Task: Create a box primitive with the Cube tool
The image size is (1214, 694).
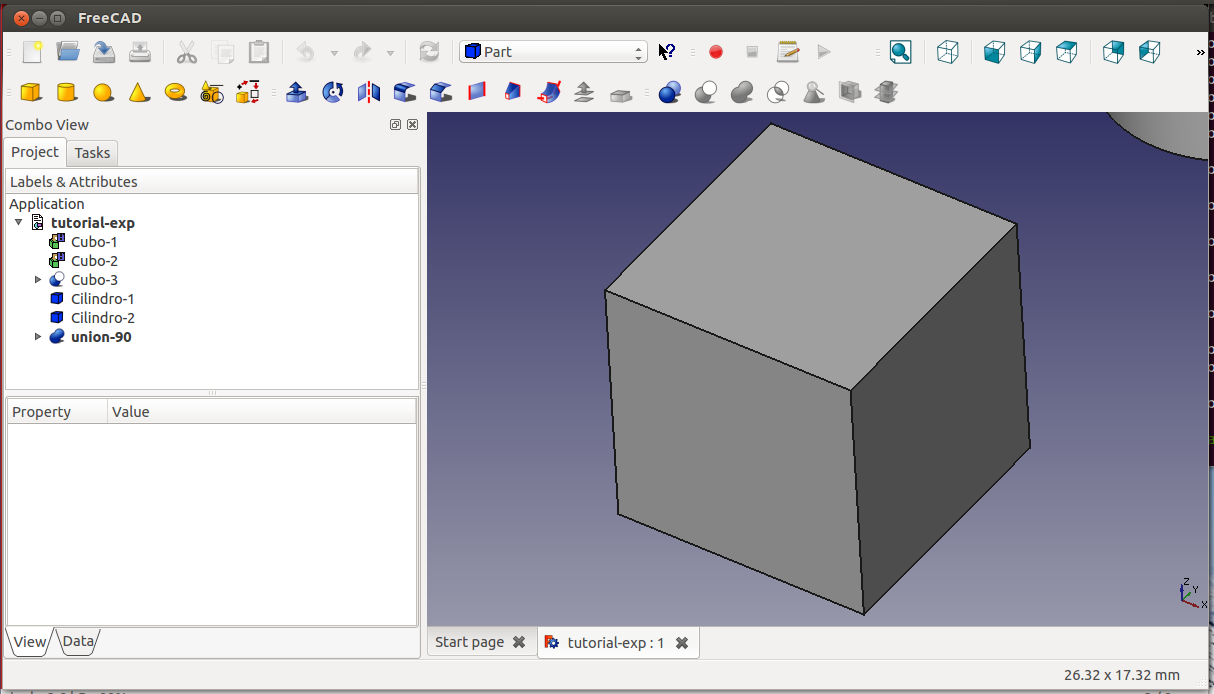Action: [31, 93]
